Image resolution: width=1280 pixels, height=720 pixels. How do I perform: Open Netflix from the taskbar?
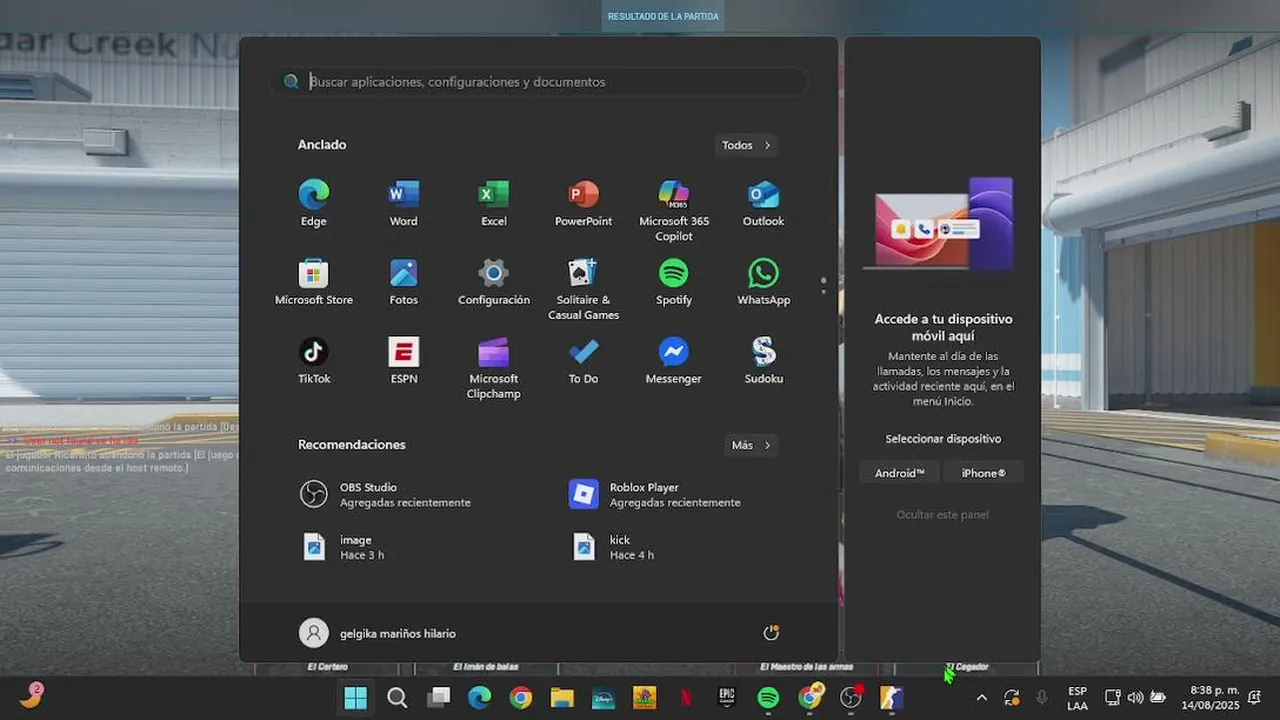(x=686, y=698)
